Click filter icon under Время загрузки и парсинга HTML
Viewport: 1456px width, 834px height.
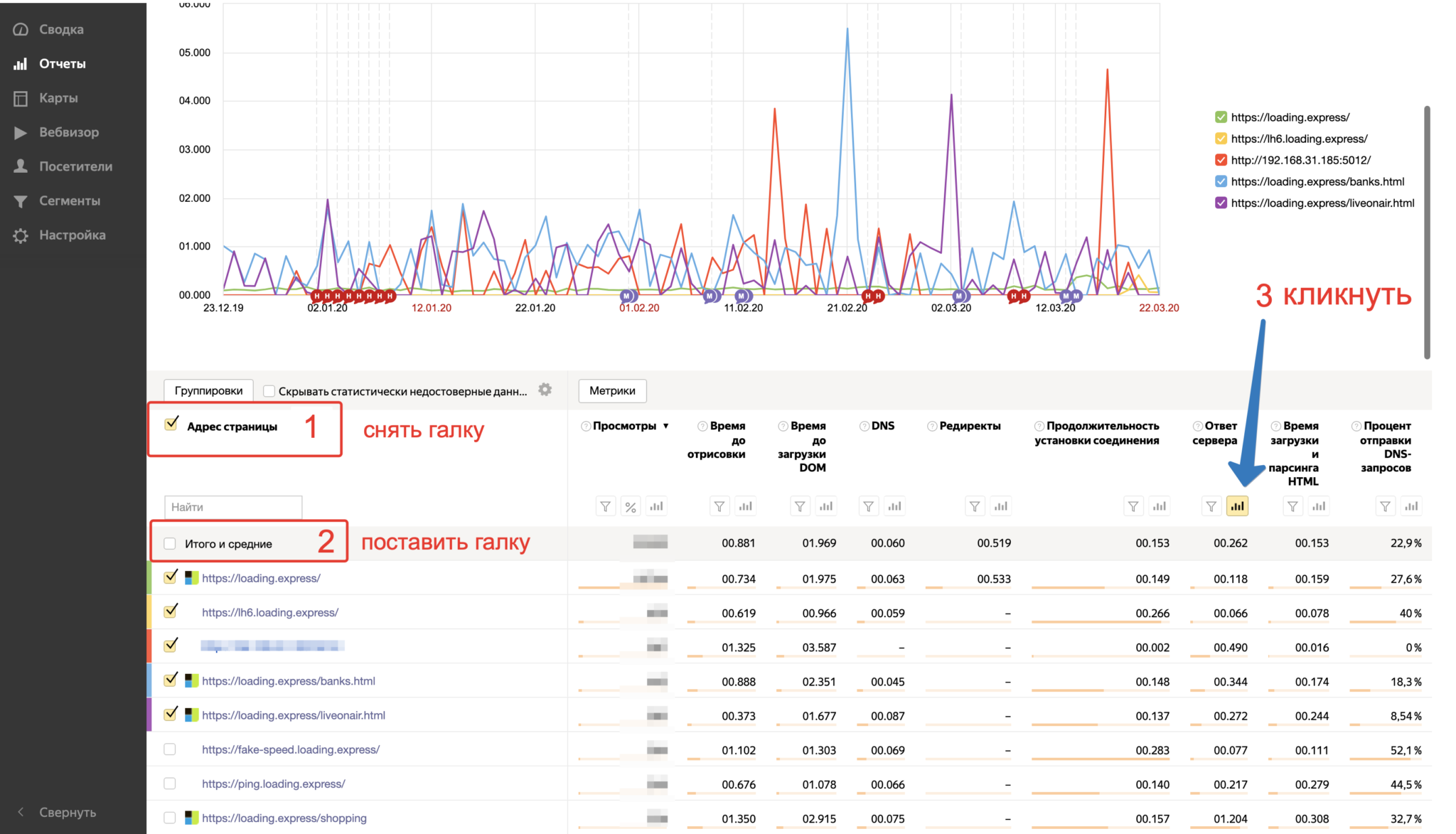pos(1292,506)
